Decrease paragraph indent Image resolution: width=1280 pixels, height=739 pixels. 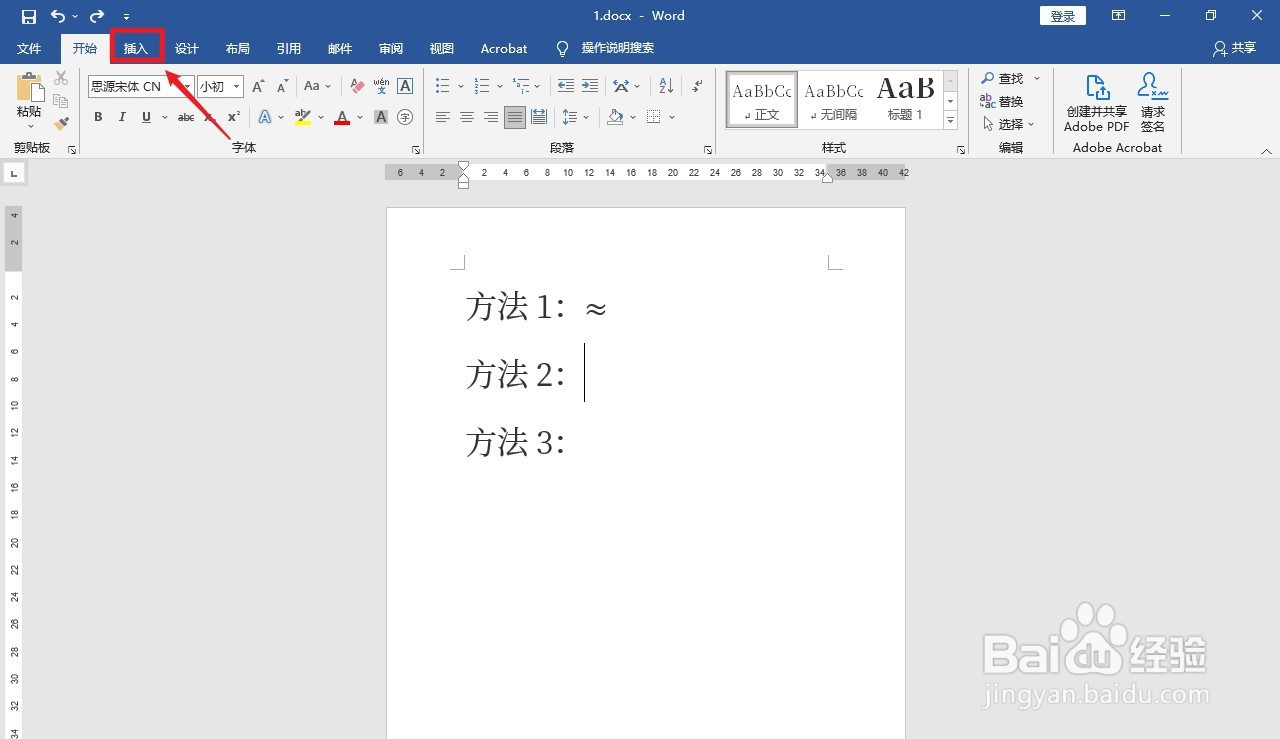[x=566, y=86]
